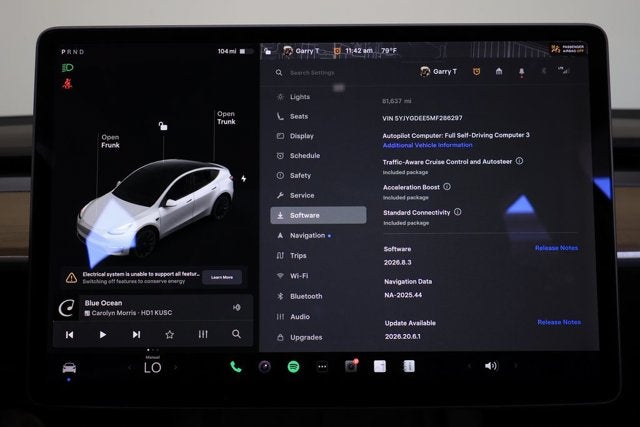Open the owner's manual book icon

[409, 366]
